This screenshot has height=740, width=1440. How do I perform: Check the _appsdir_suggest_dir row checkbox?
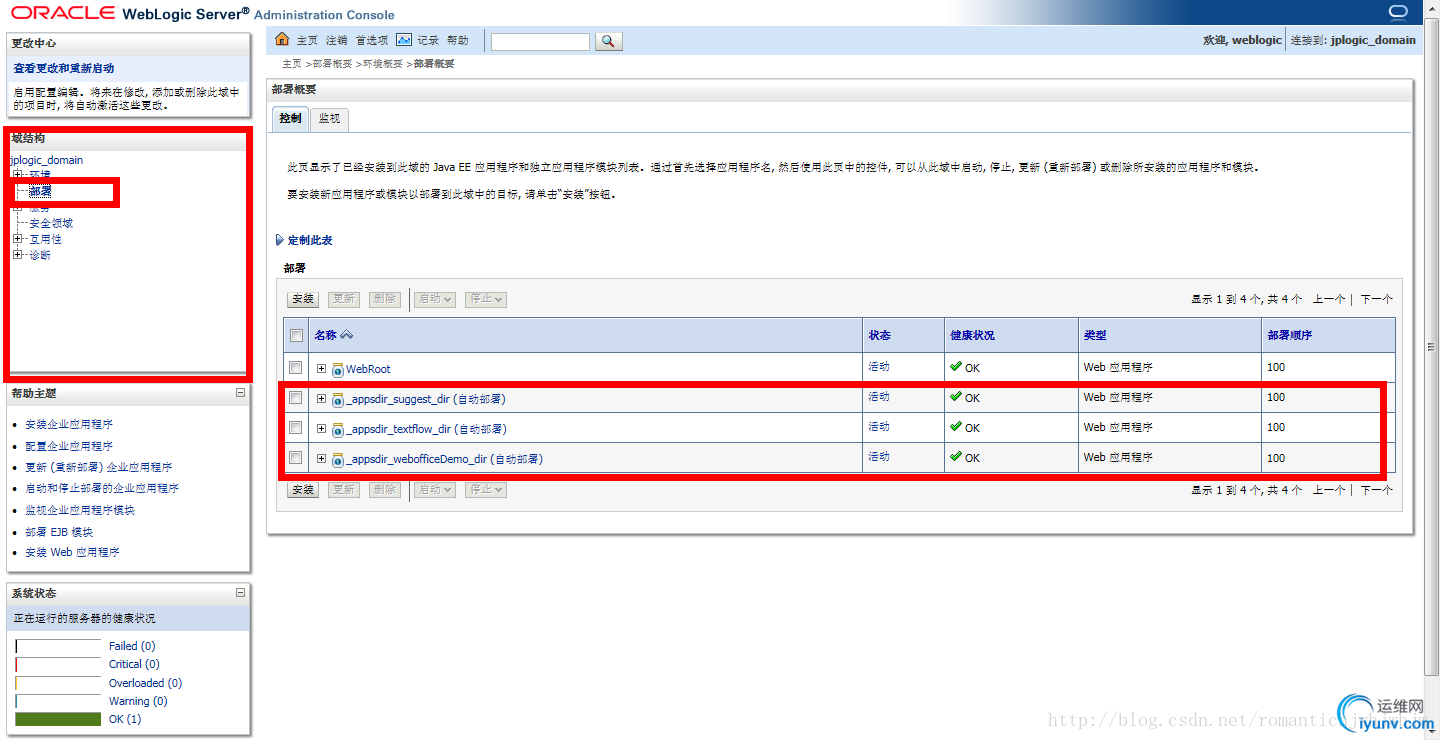click(x=296, y=397)
